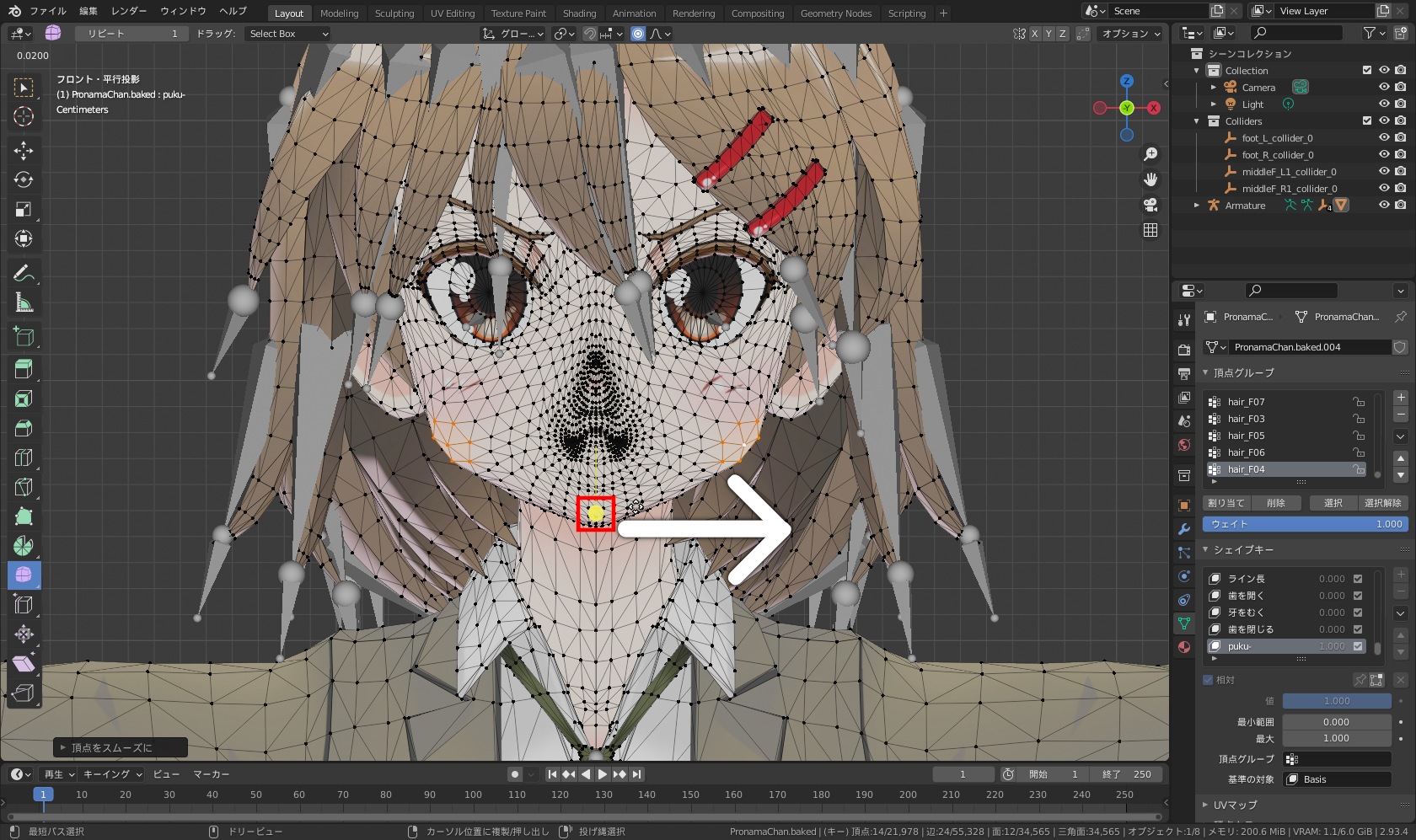Open the 再生 playback dropdown
Image resolution: width=1416 pixels, height=840 pixels.
(59, 774)
